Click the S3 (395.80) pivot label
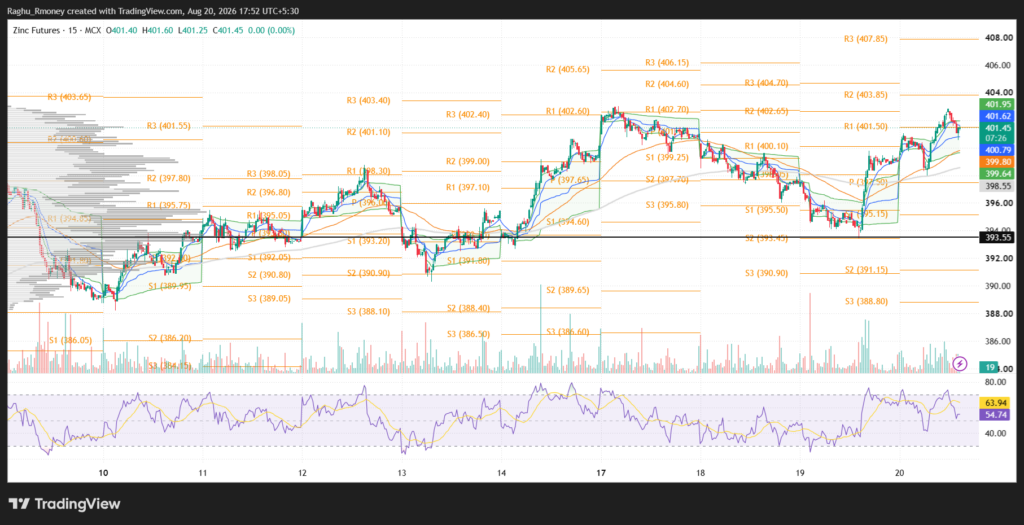The image size is (1024, 525). (667, 205)
